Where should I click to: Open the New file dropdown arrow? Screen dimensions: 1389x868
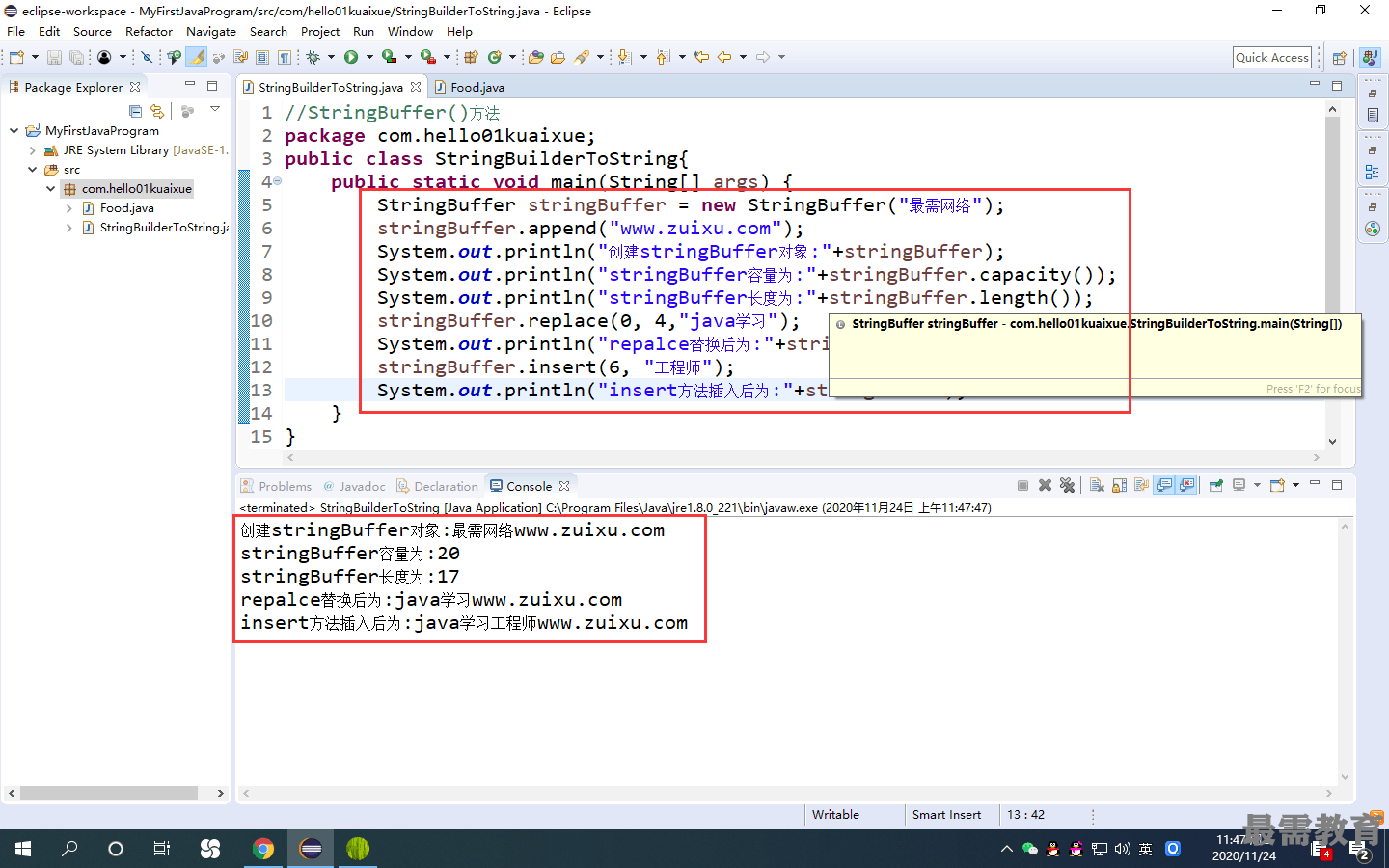click(35, 57)
